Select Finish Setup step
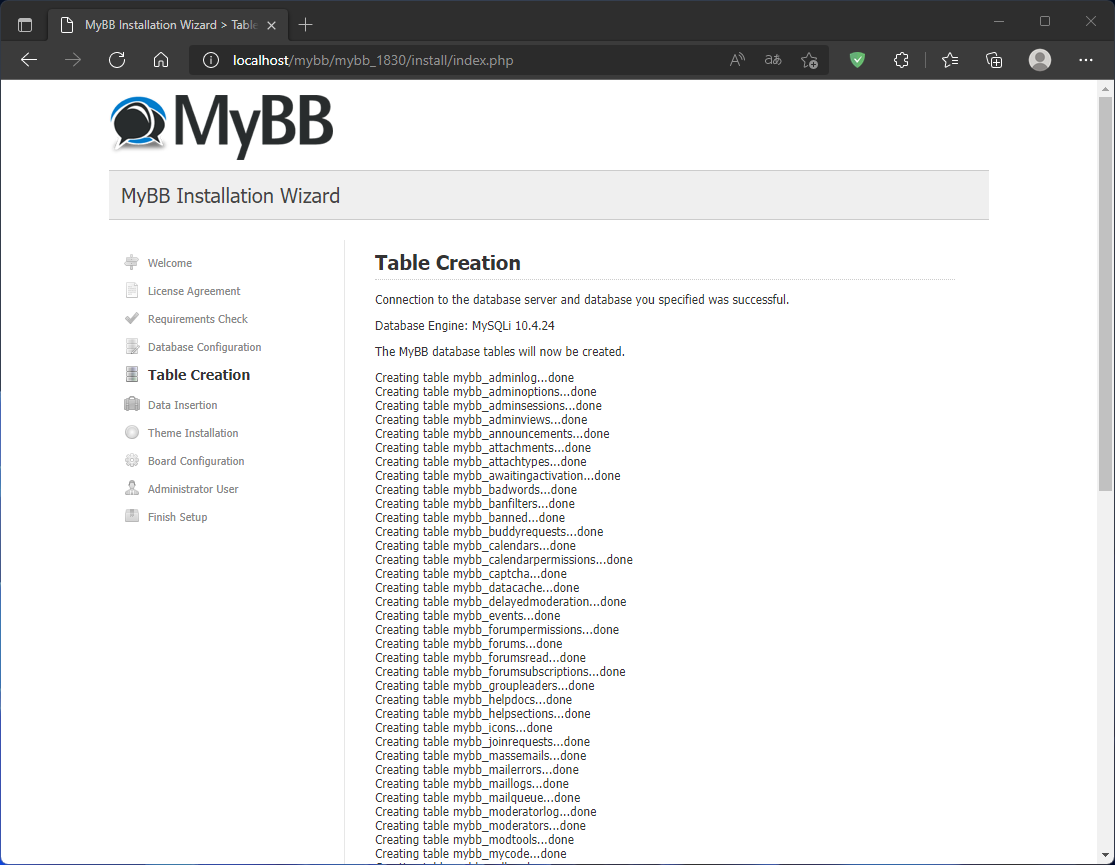The width and height of the screenshot is (1115, 865). click(x=178, y=517)
